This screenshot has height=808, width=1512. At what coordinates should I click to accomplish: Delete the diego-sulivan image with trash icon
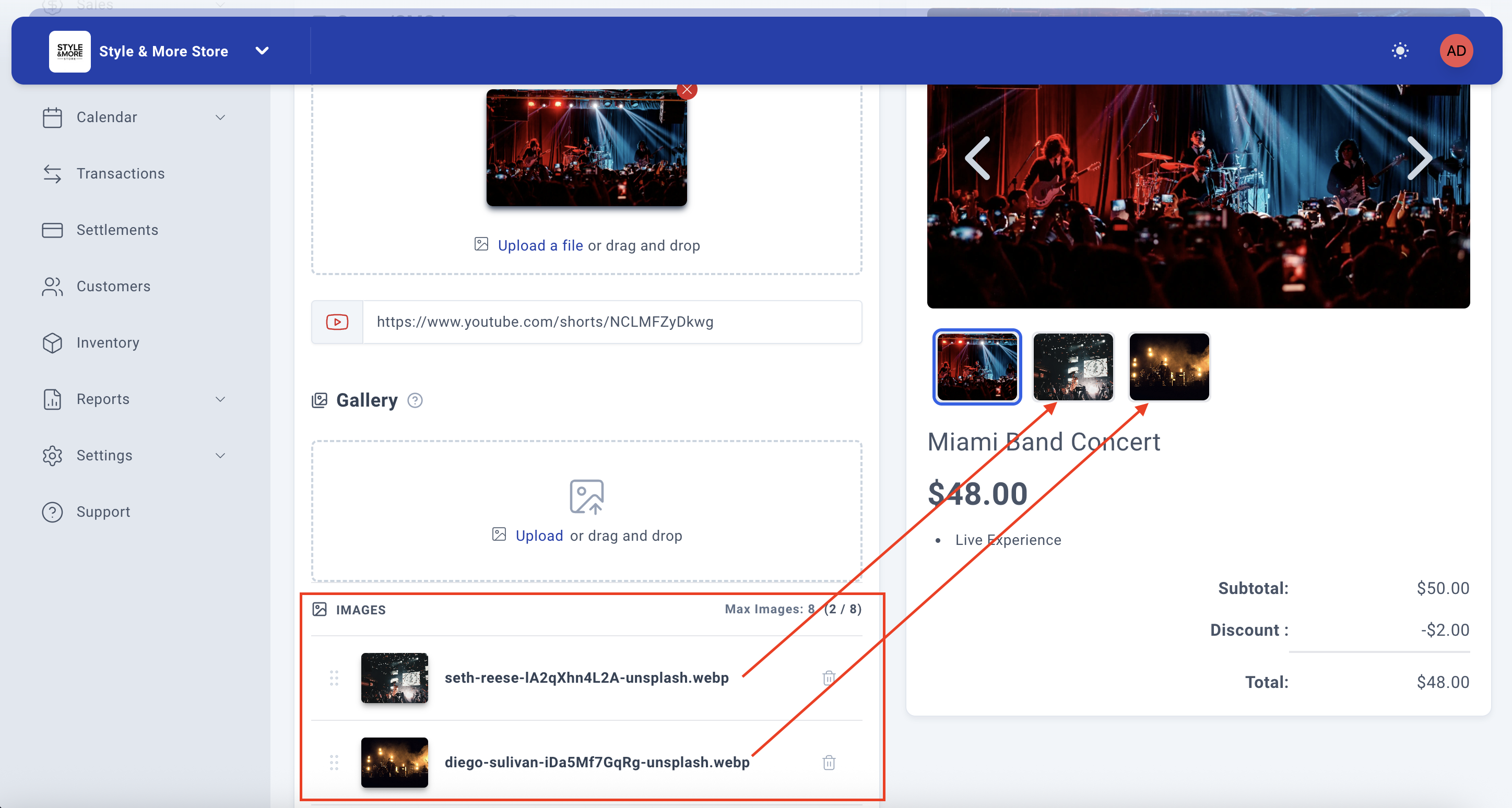(x=829, y=762)
